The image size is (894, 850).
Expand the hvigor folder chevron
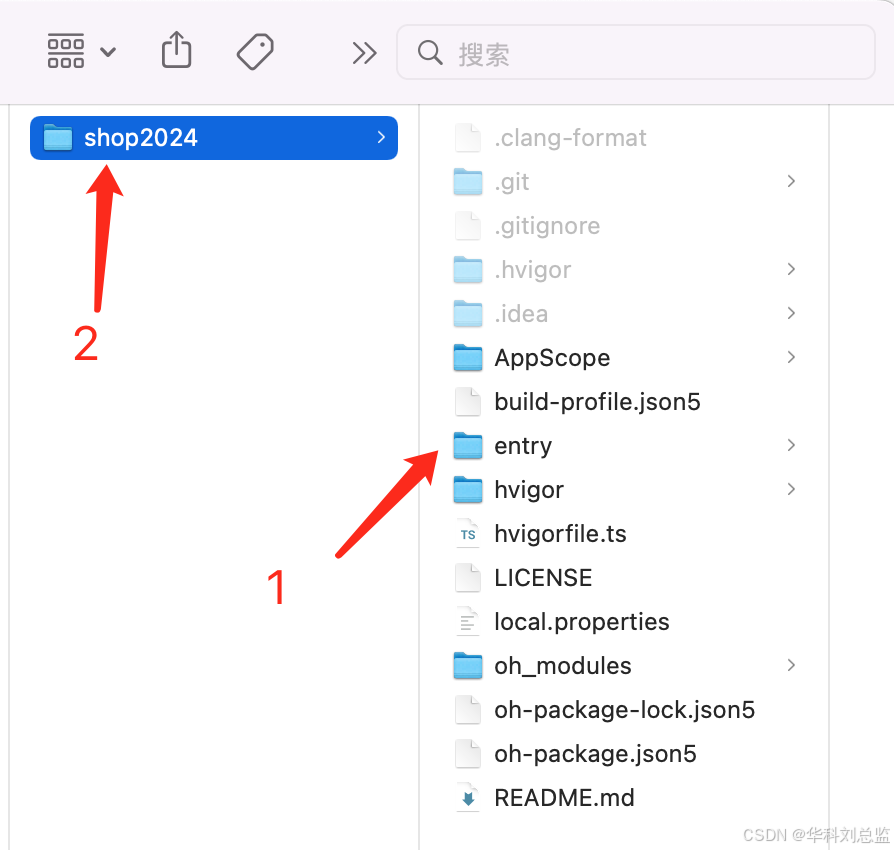pos(791,489)
